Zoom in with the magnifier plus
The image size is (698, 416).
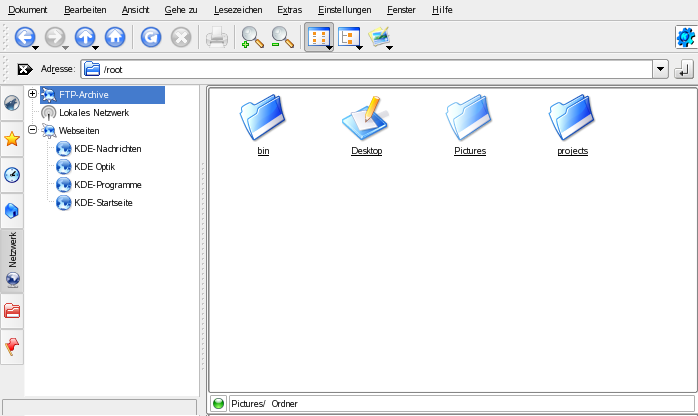pos(252,38)
